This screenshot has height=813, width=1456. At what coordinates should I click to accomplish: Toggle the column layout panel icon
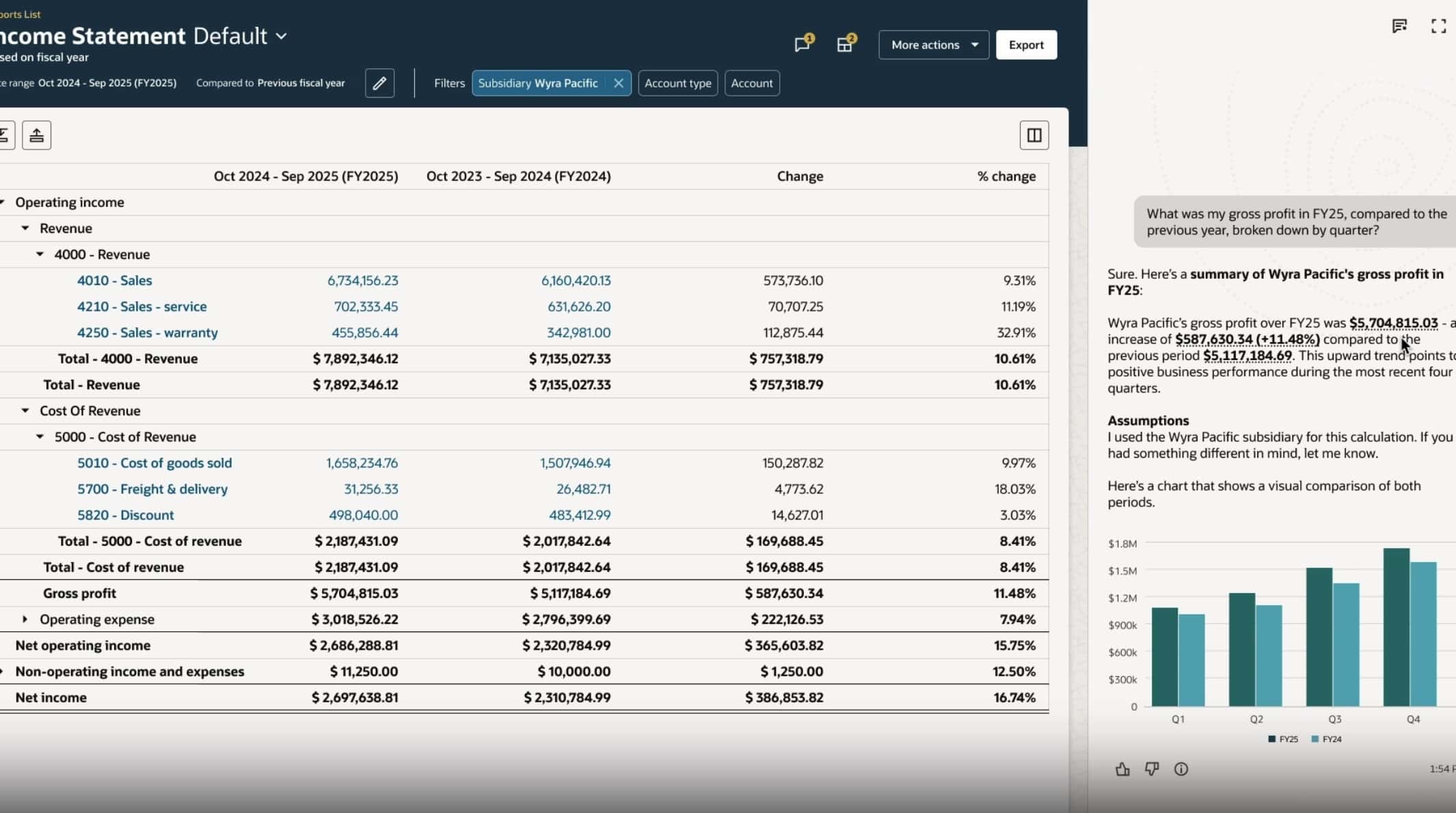pos(1034,135)
